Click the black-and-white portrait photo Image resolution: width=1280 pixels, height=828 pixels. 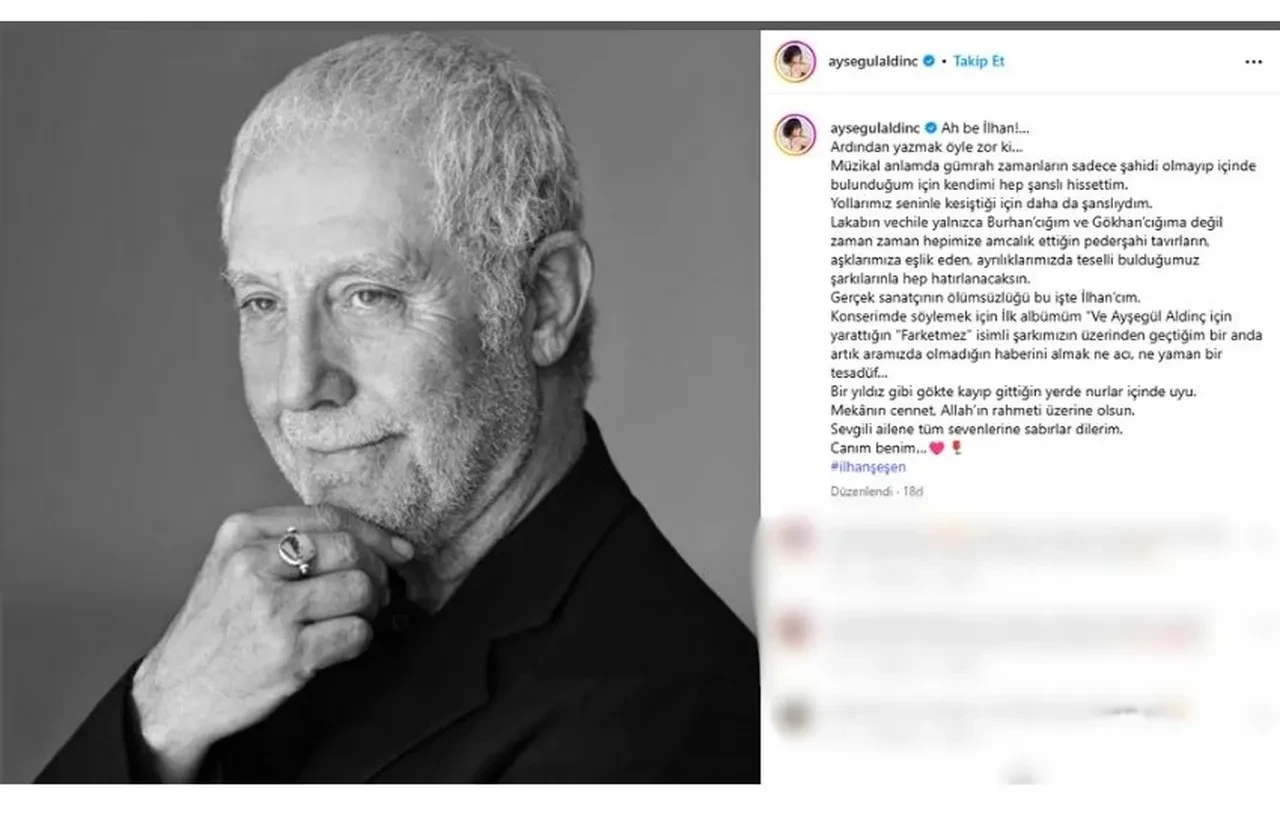coord(380,403)
